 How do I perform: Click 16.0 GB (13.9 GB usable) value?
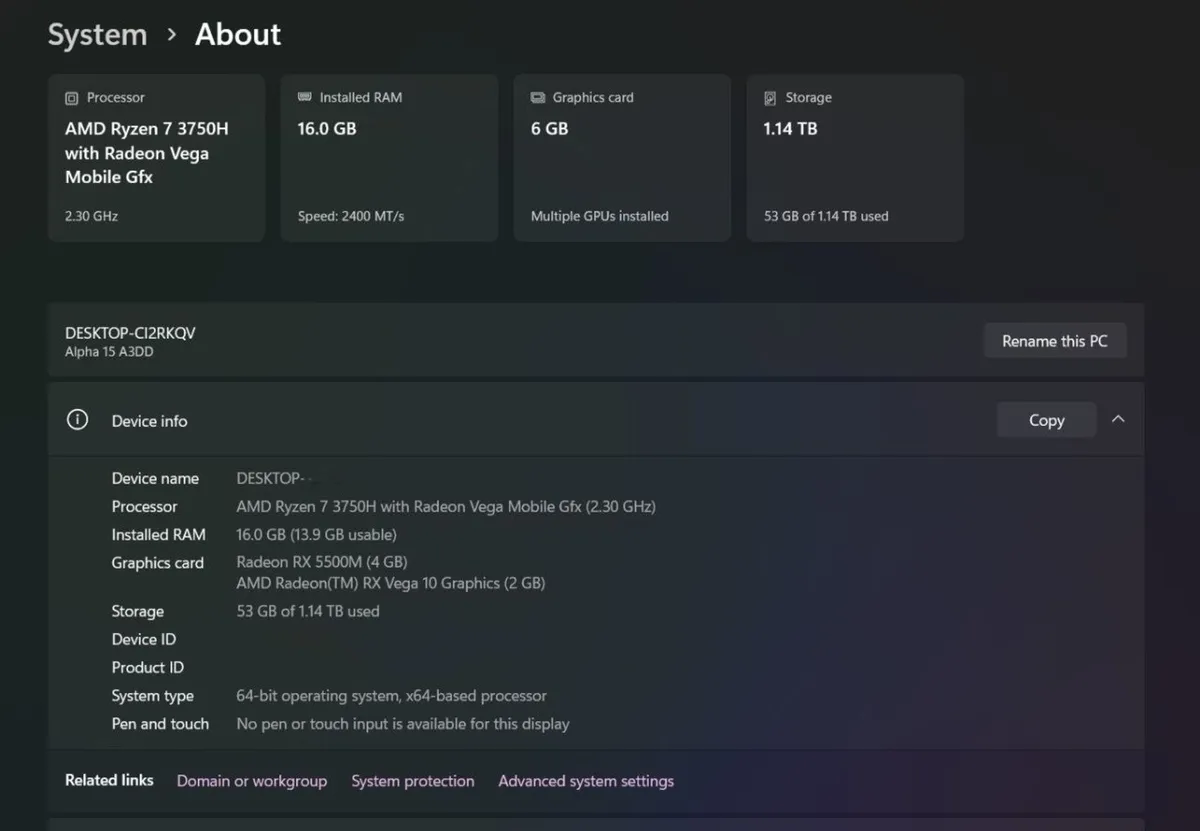click(316, 534)
